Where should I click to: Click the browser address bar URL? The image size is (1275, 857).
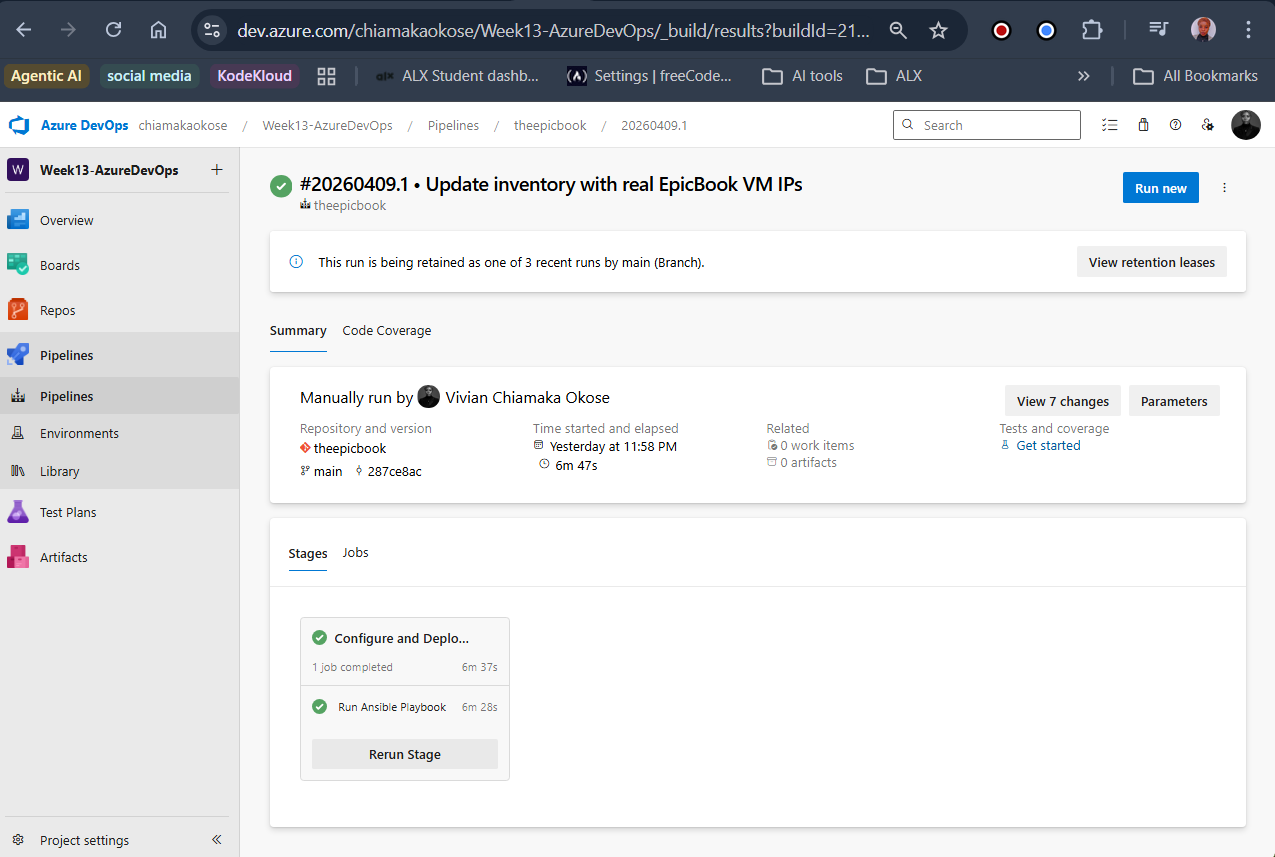click(x=553, y=30)
